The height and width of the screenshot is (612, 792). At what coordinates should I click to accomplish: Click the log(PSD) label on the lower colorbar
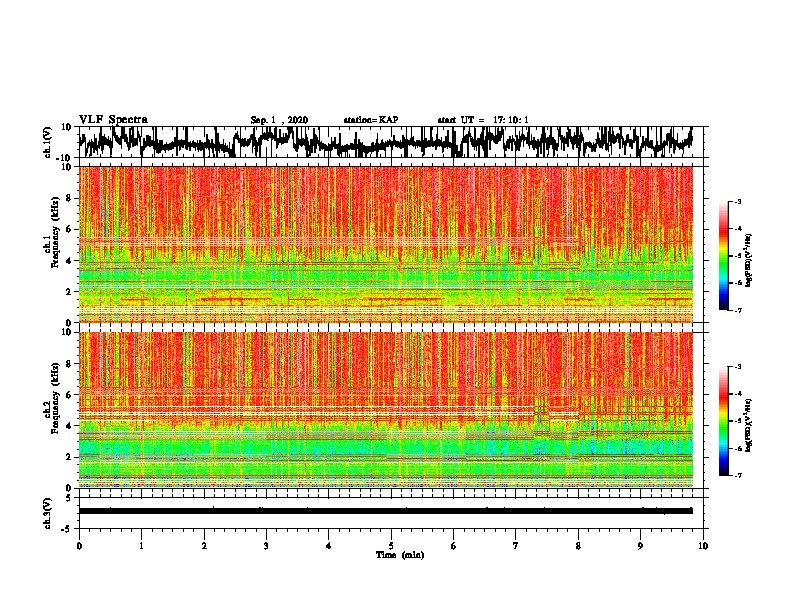(x=749, y=425)
